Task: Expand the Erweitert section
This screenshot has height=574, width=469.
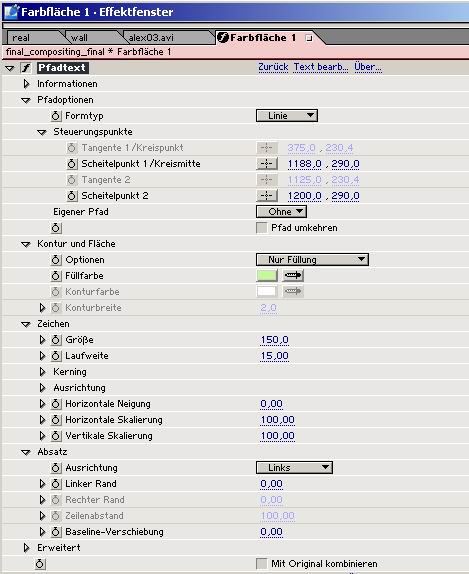Action: click(26, 548)
